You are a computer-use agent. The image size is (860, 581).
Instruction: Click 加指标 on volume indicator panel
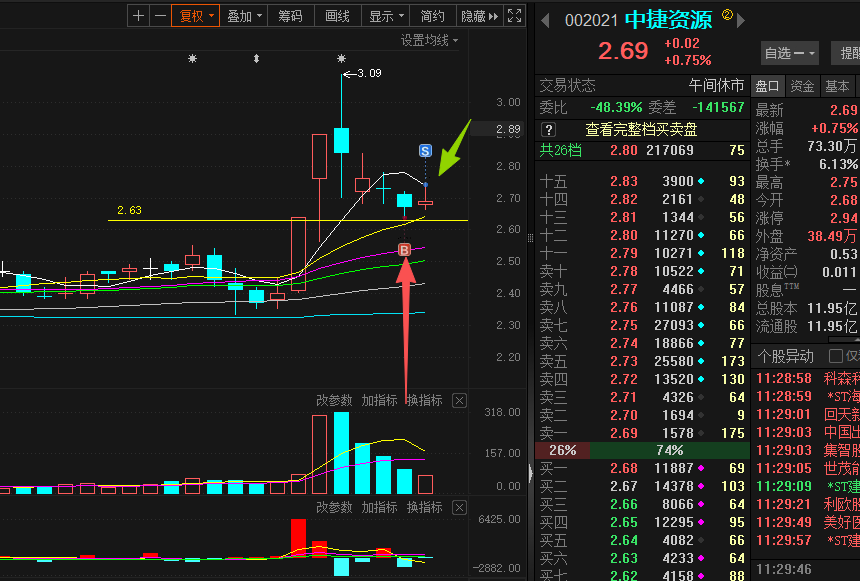click(379, 401)
